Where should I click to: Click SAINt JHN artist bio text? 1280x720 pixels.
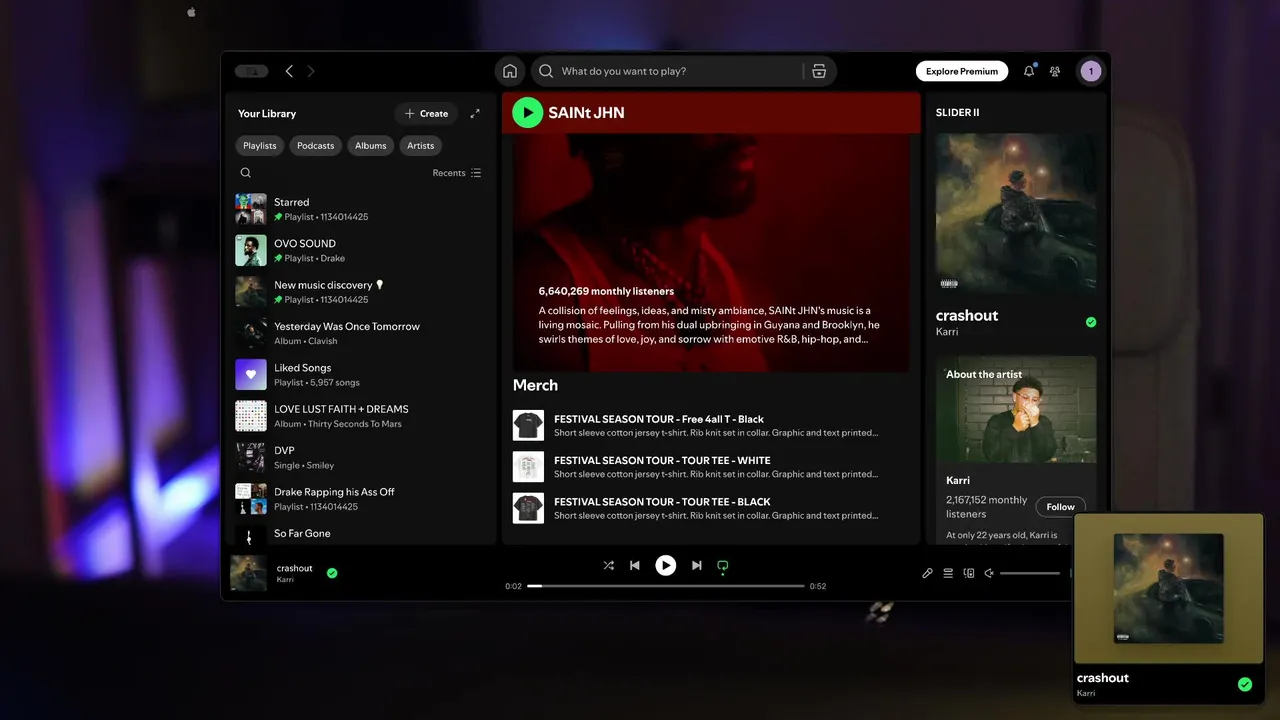coord(709,325)
